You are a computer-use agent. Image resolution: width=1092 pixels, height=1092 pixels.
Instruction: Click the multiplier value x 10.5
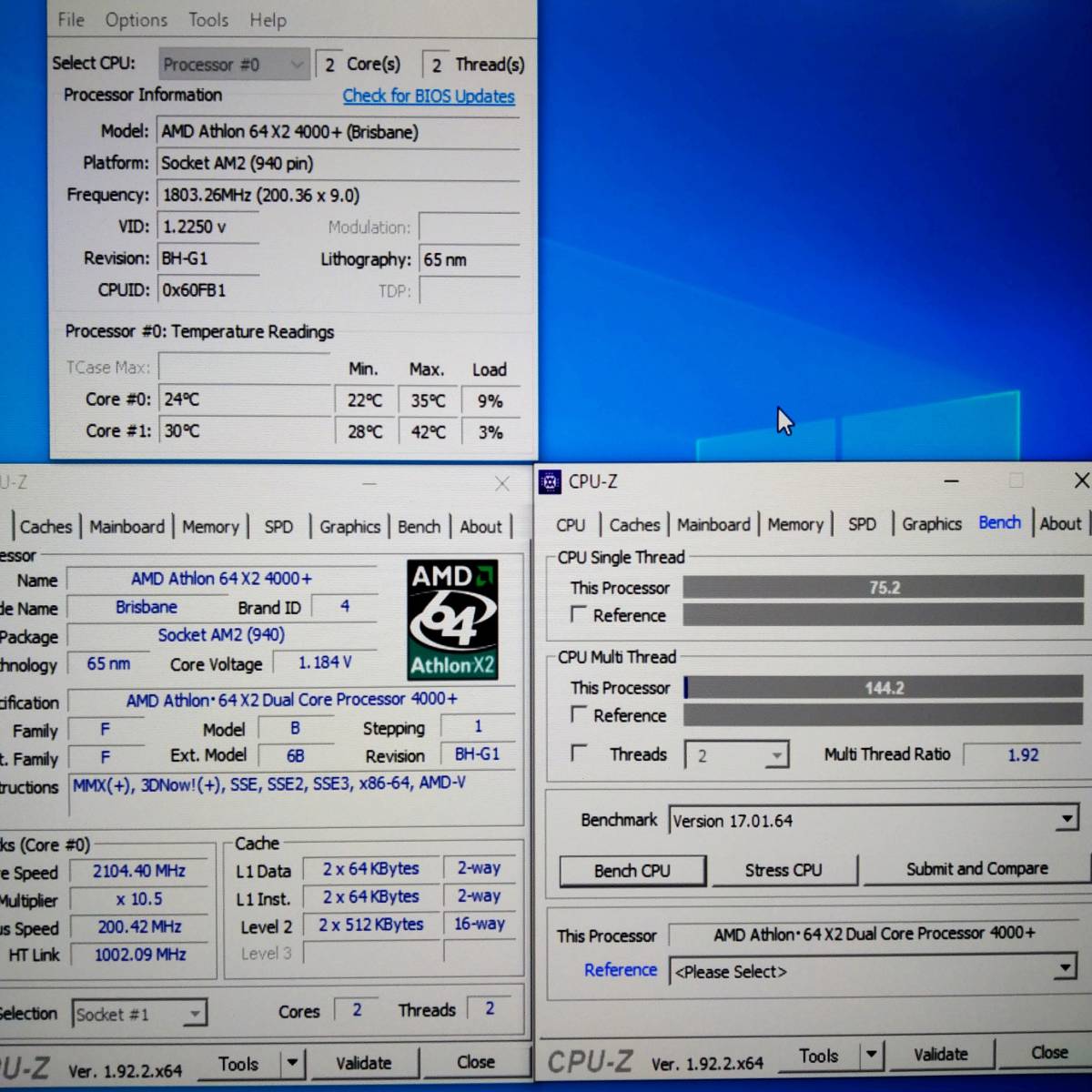coord(139,899)
